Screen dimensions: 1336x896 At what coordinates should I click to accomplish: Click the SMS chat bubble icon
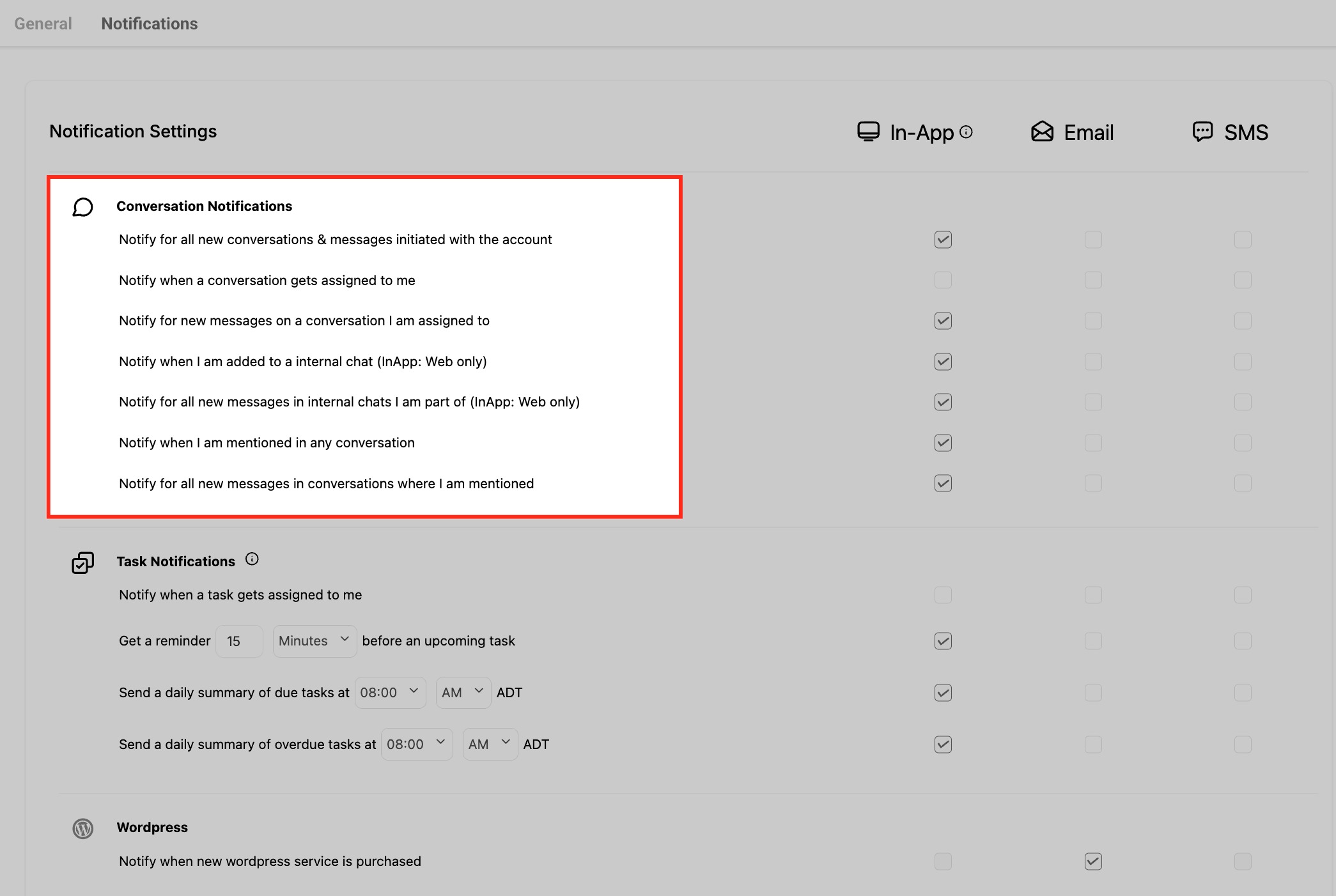point(1202,132)
